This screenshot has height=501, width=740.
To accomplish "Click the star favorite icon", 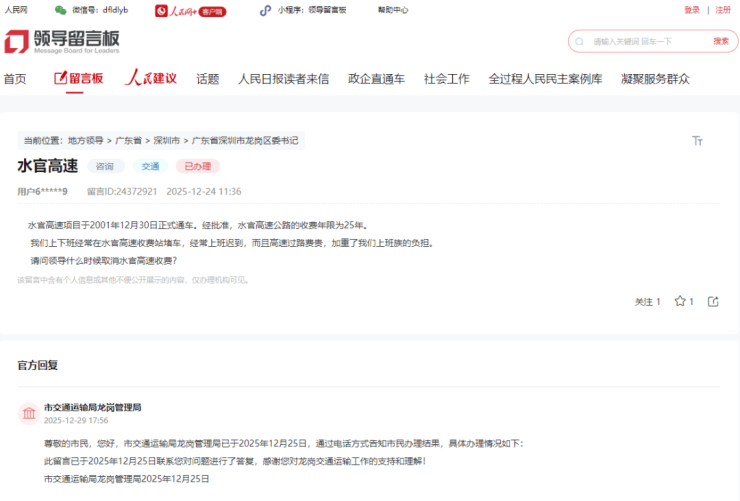I will pyautogui.click(x=680, y=301).
